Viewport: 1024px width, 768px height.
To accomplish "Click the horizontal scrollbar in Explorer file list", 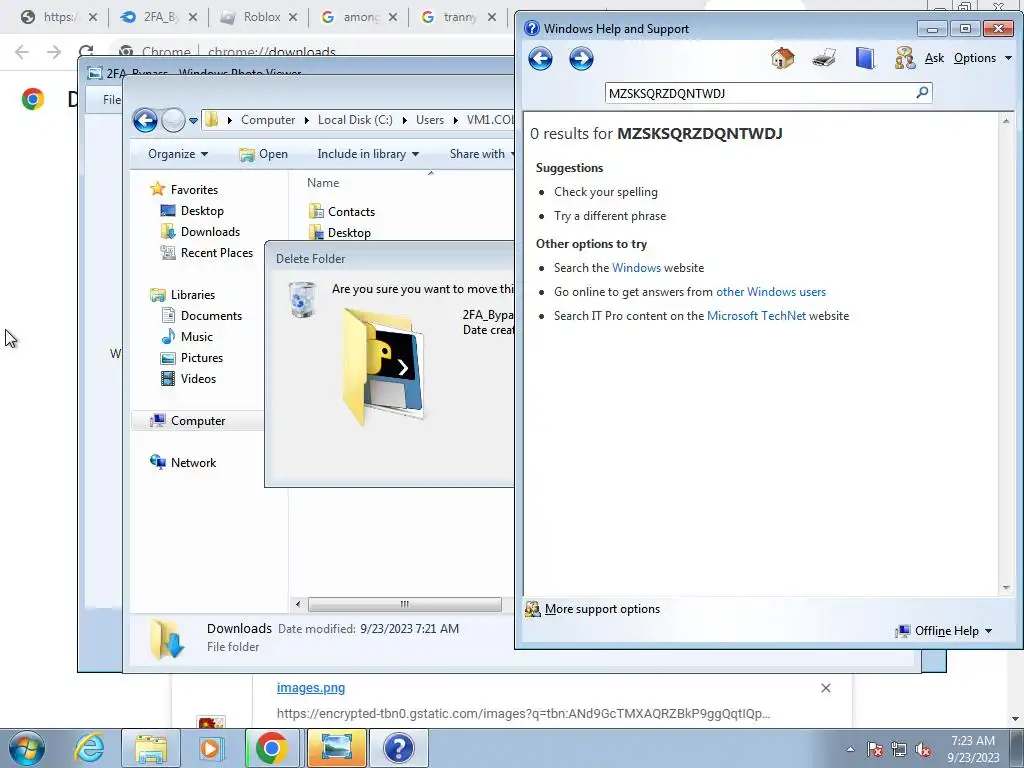I will click(404, 605).
